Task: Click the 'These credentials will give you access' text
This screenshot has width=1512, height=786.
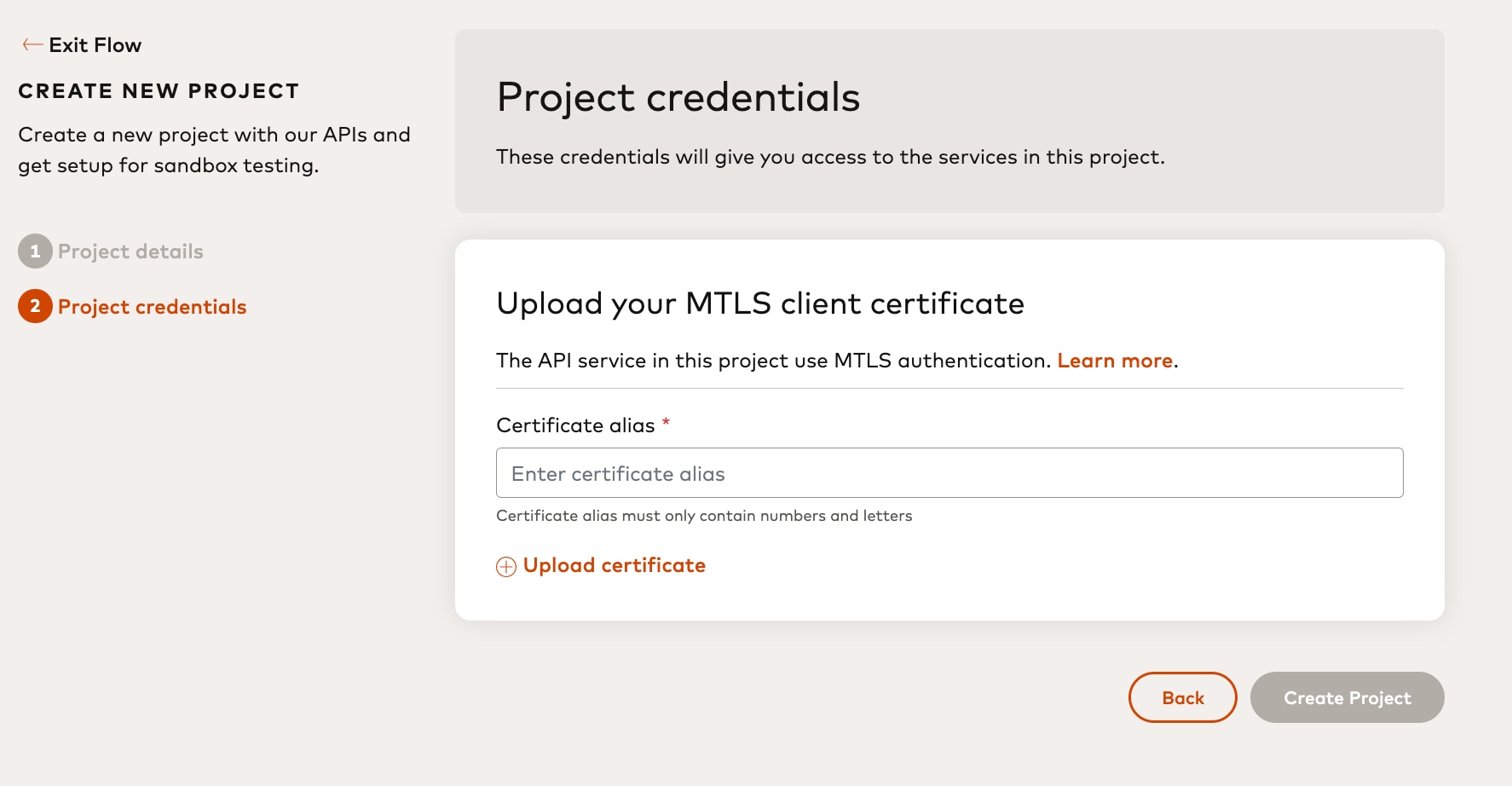Action: (829, 157)
